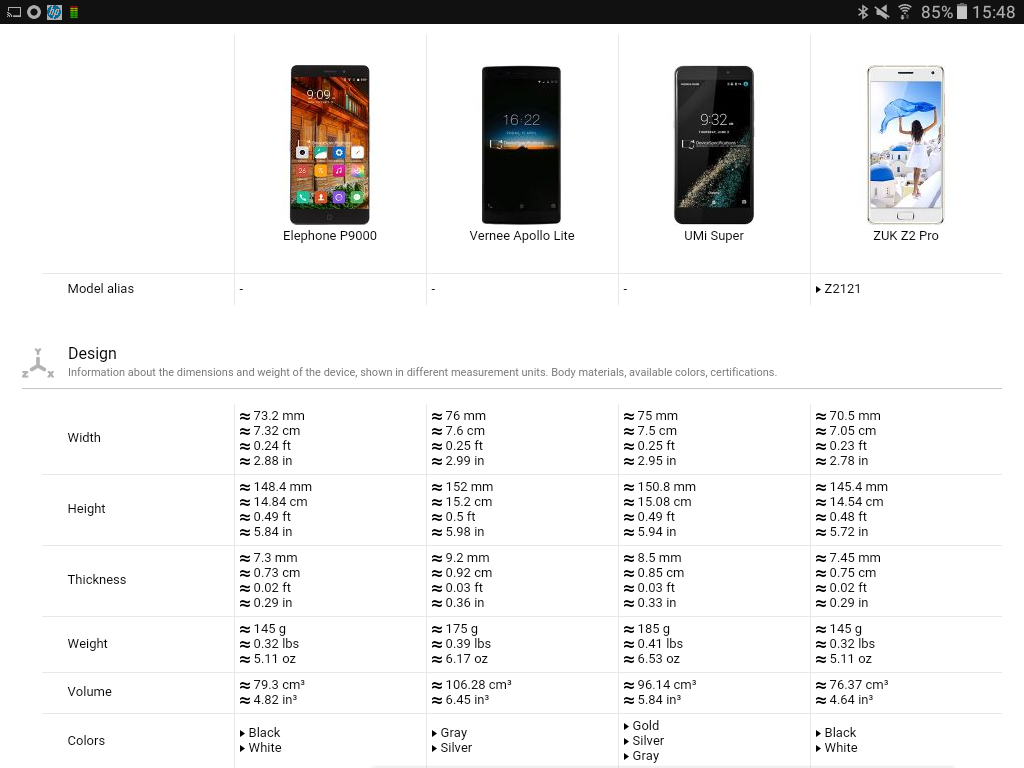Tap the muted sound status icon

pyautogui.click(x=882, y=12)
